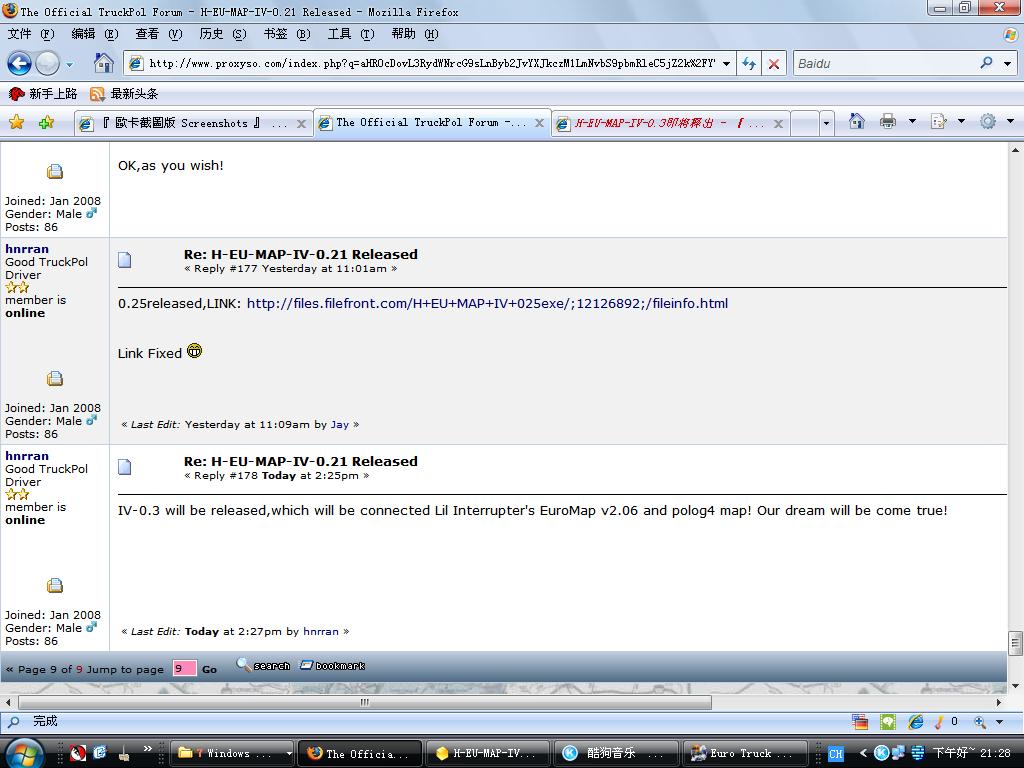Click the Jump to page number field
The height and width of the screenshot is (768, 1024).
(184, 669)
